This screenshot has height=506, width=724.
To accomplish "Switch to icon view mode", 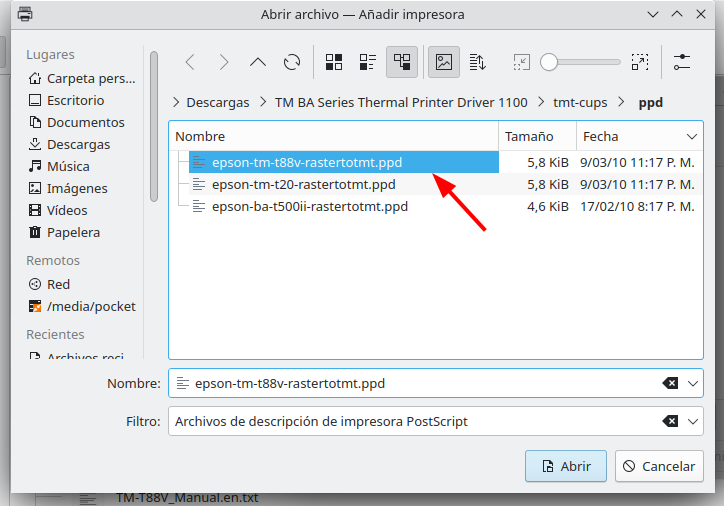I will click(x=334, y=62).
